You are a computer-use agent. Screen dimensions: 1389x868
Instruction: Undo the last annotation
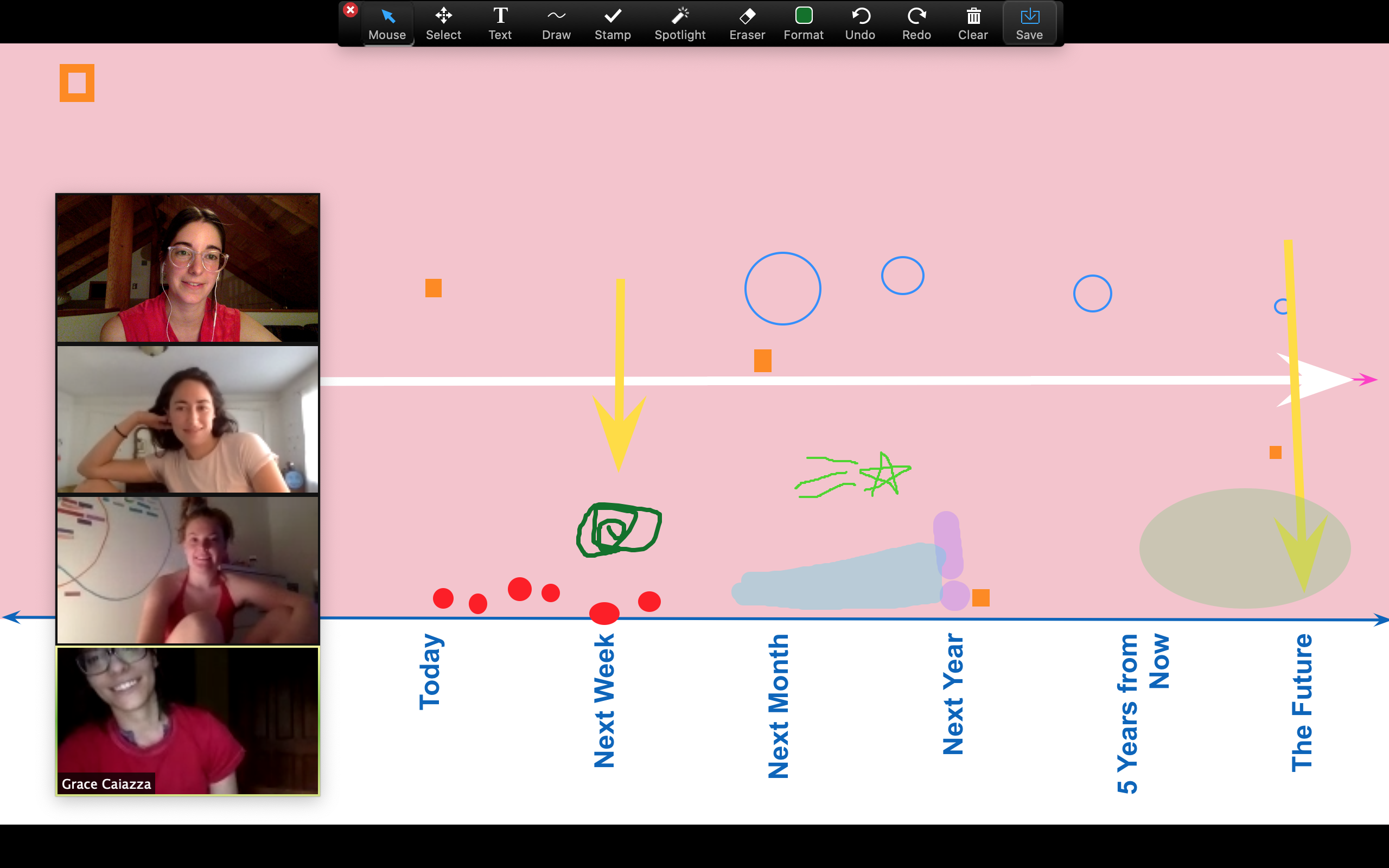[x=860, y=24]
